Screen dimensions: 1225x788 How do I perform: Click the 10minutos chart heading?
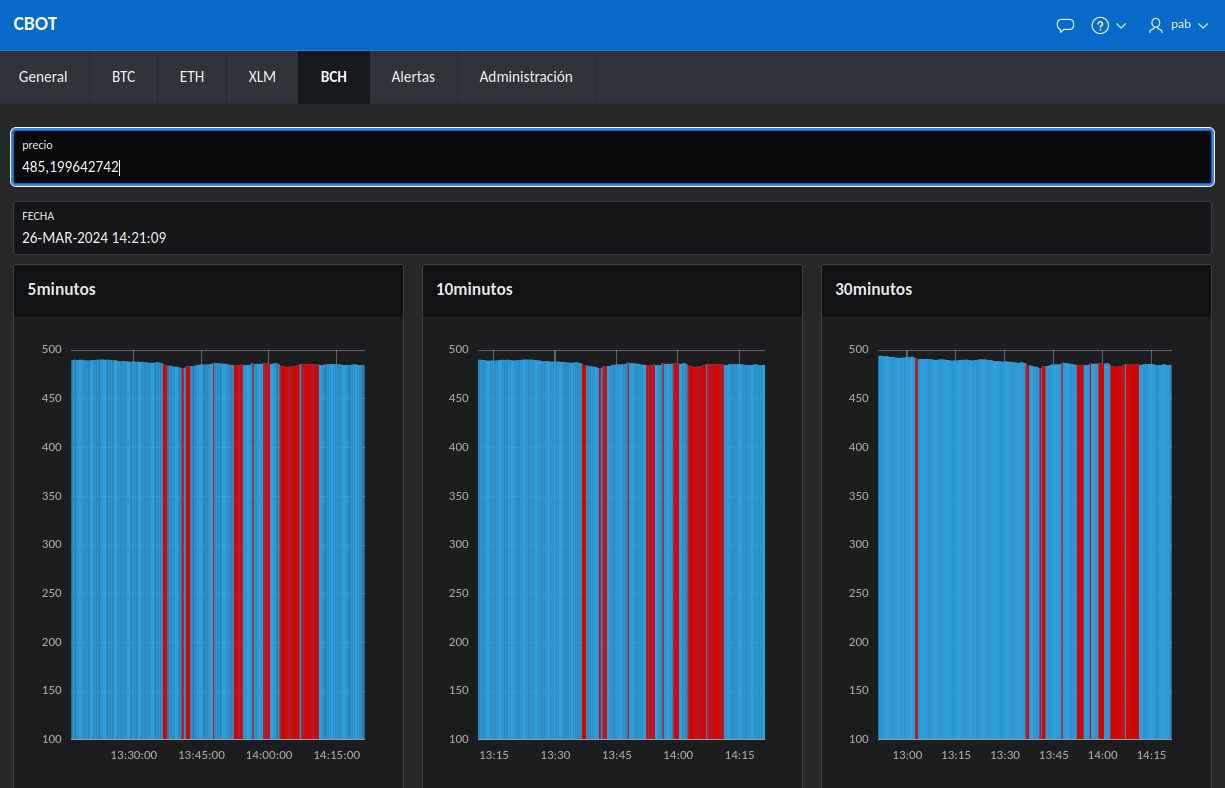click(x=474, y=289)
